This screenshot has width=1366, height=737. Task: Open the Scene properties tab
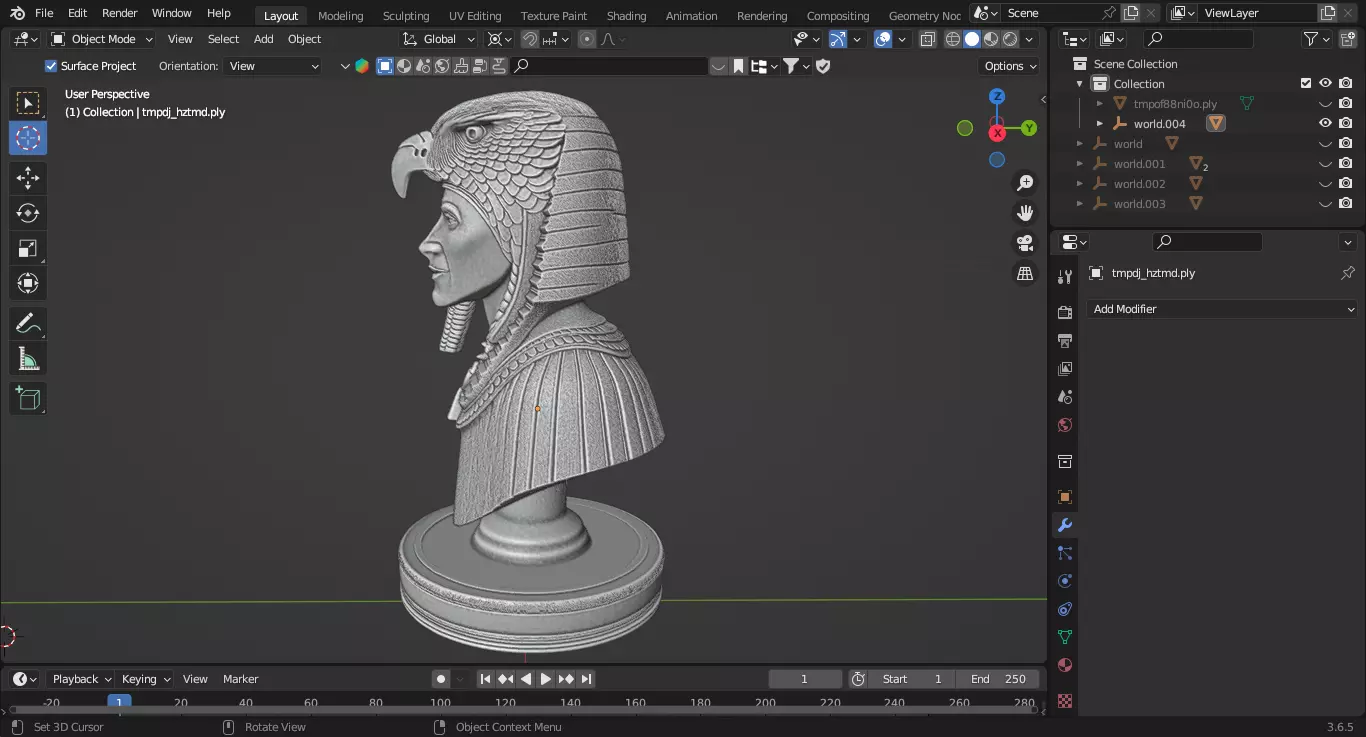[x=1065, y=397]
